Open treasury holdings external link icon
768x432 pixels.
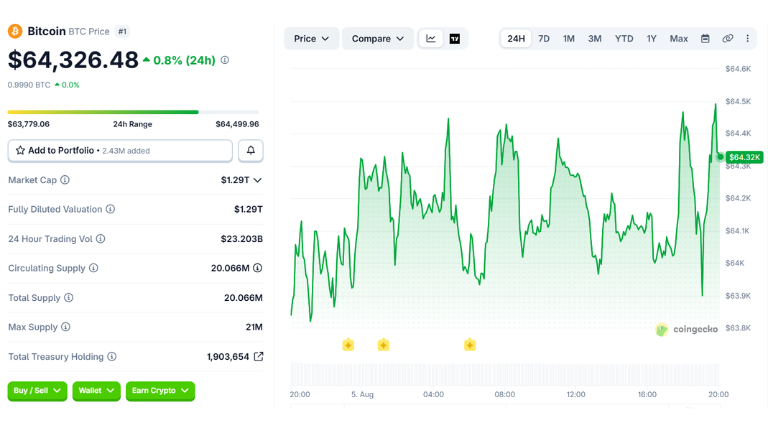pyautogui.click(x=258, y=357)
